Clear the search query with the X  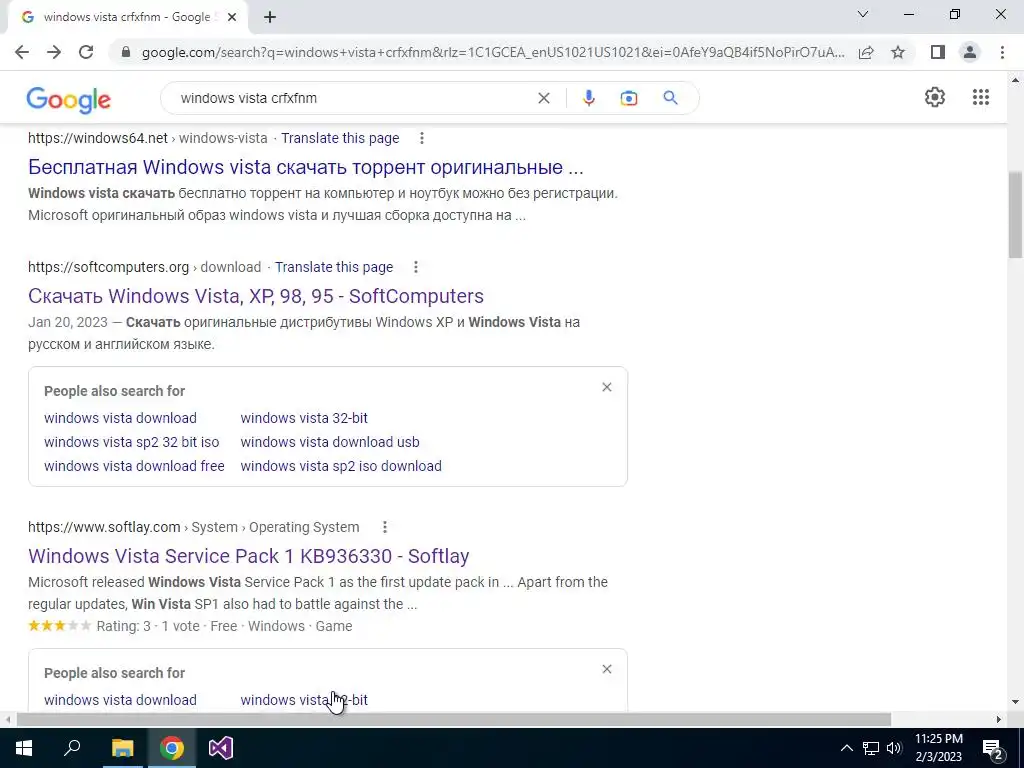tap(543, 98)
